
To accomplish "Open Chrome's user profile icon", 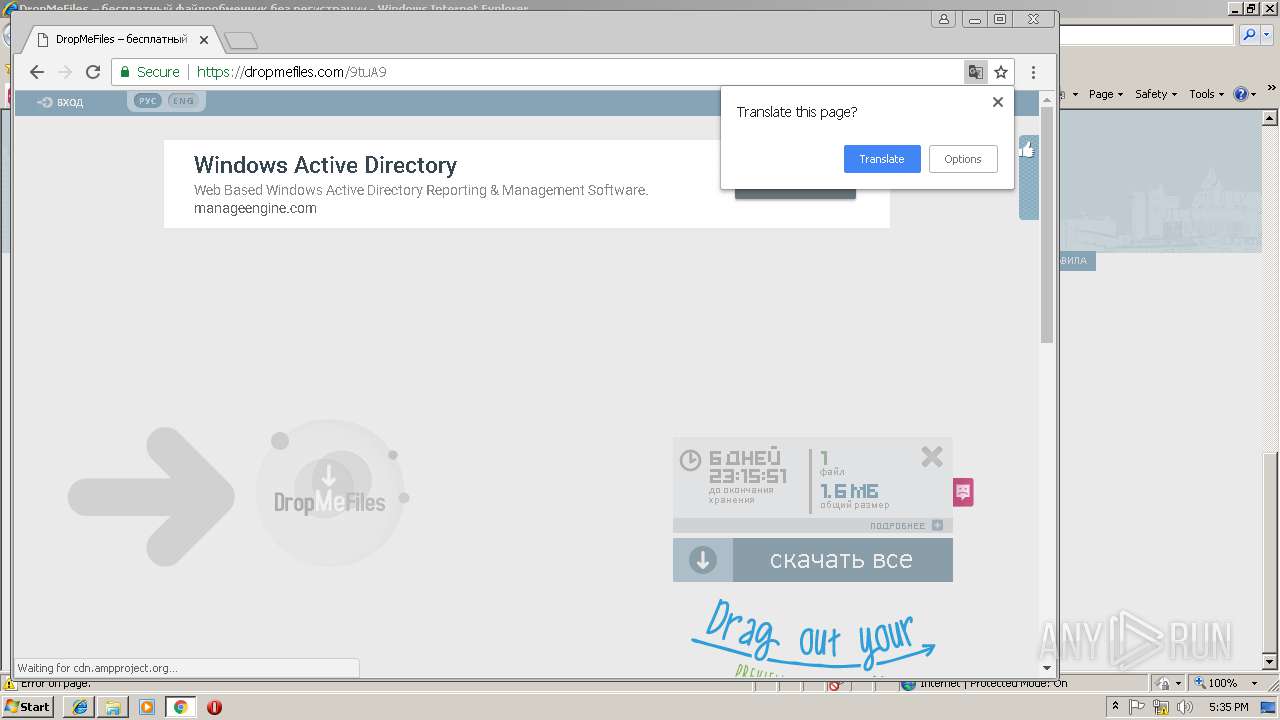I will pyautogui.click(x=944, y=18).
